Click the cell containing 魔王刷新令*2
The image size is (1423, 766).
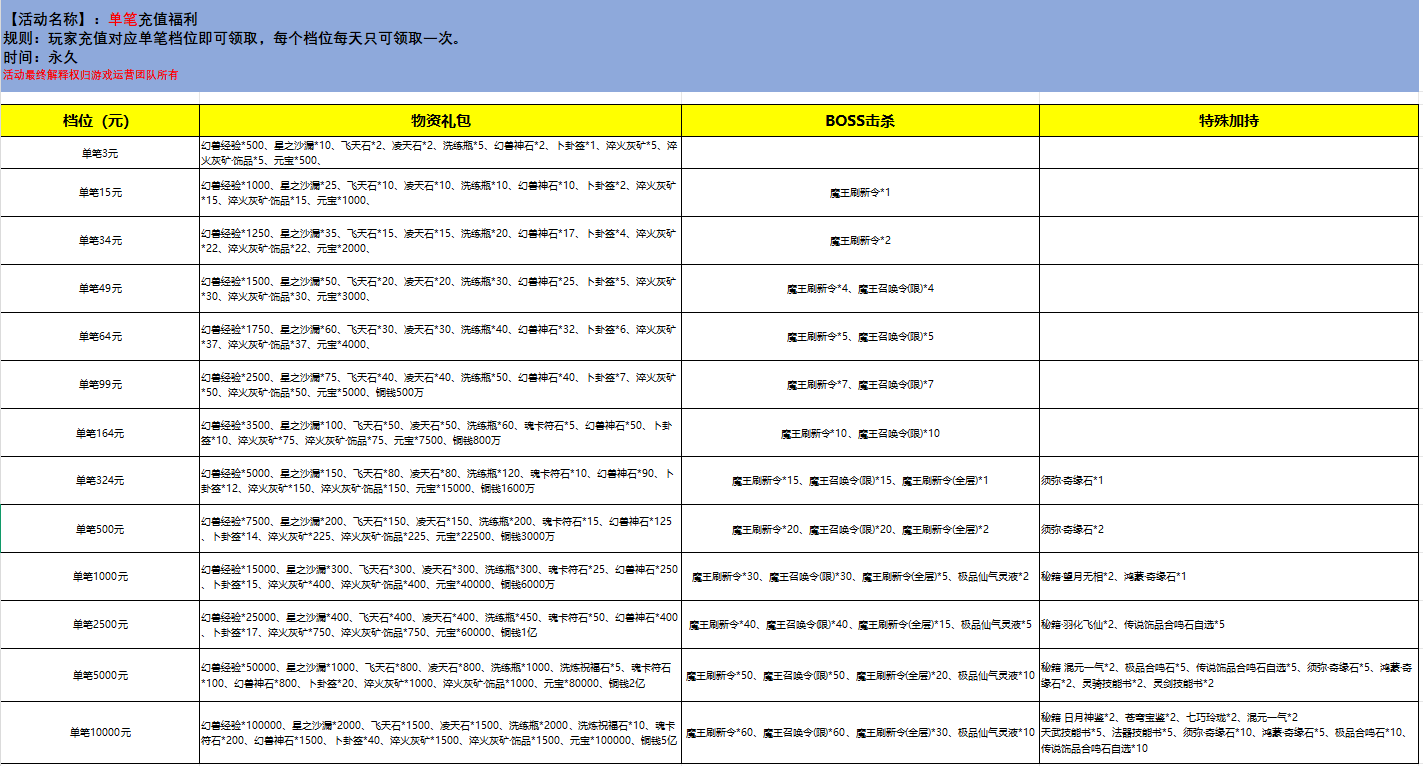click(860, 240)
